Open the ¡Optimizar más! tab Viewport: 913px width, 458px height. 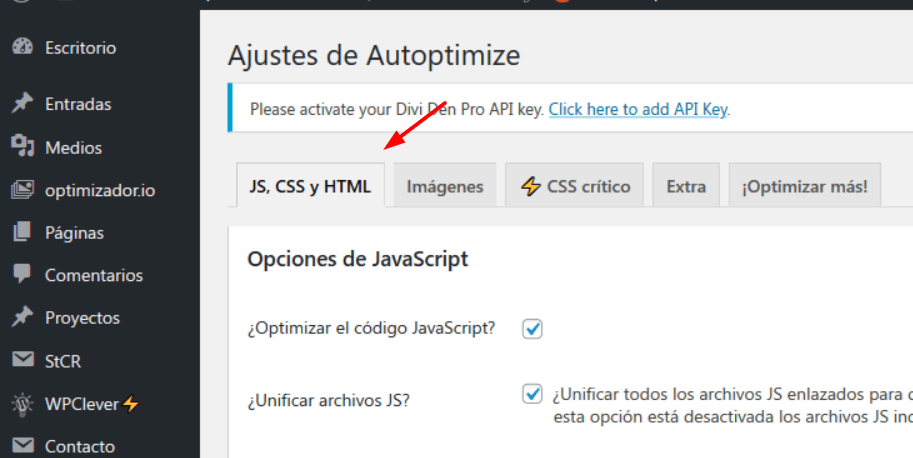[x=805, y=186]
